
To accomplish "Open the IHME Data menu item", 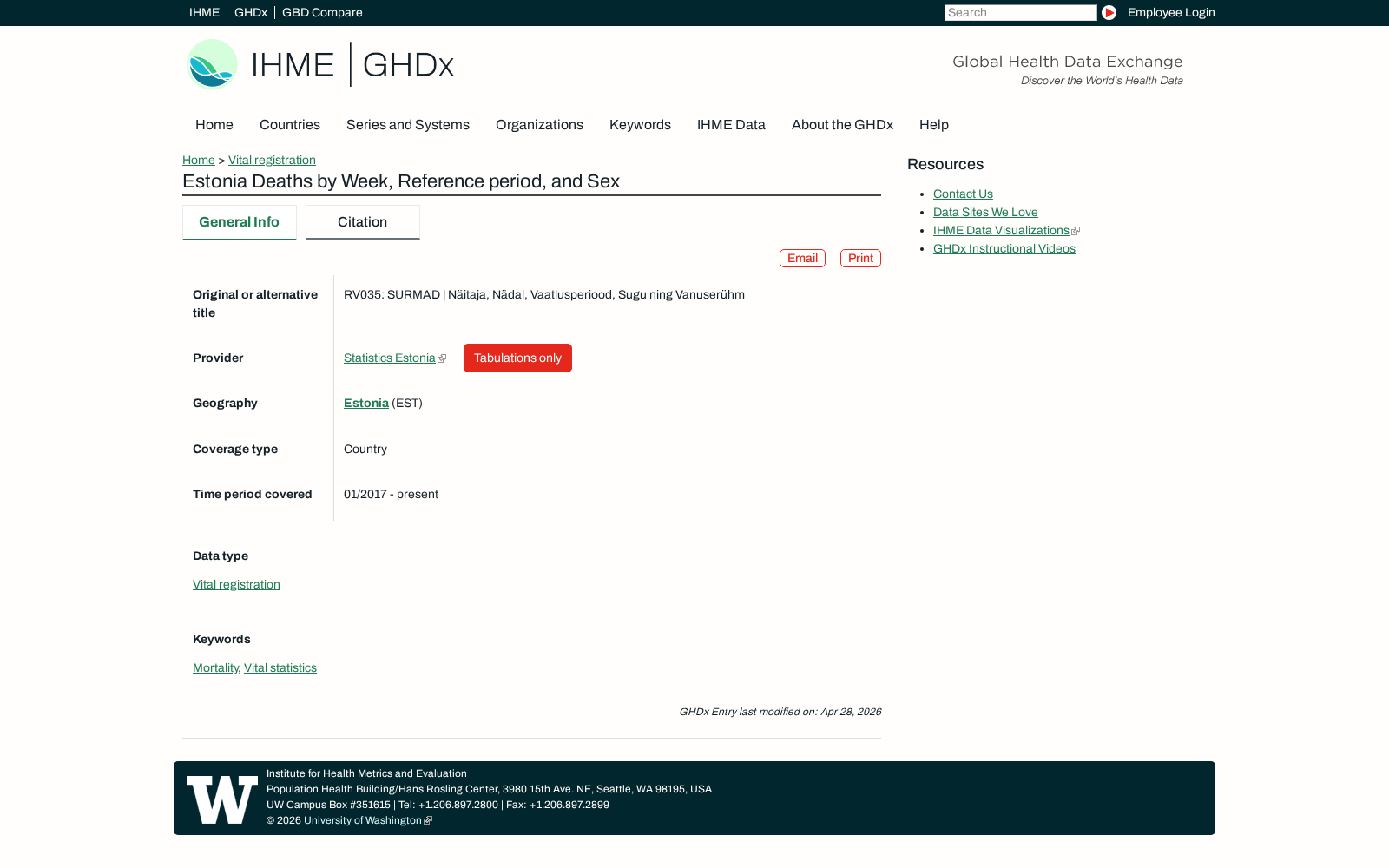I will (731, 125).
